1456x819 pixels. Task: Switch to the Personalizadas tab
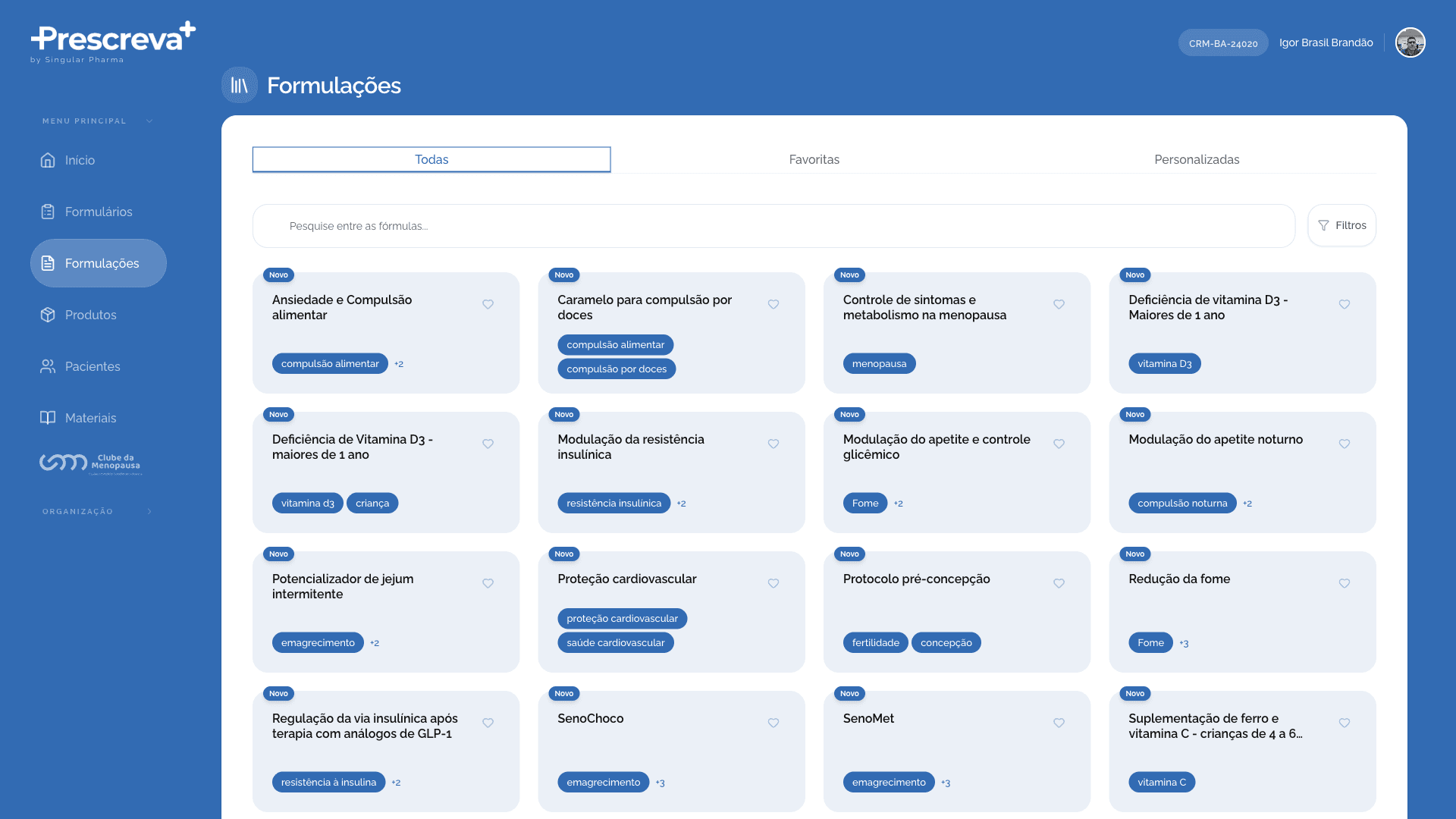tap(1197, 159)
